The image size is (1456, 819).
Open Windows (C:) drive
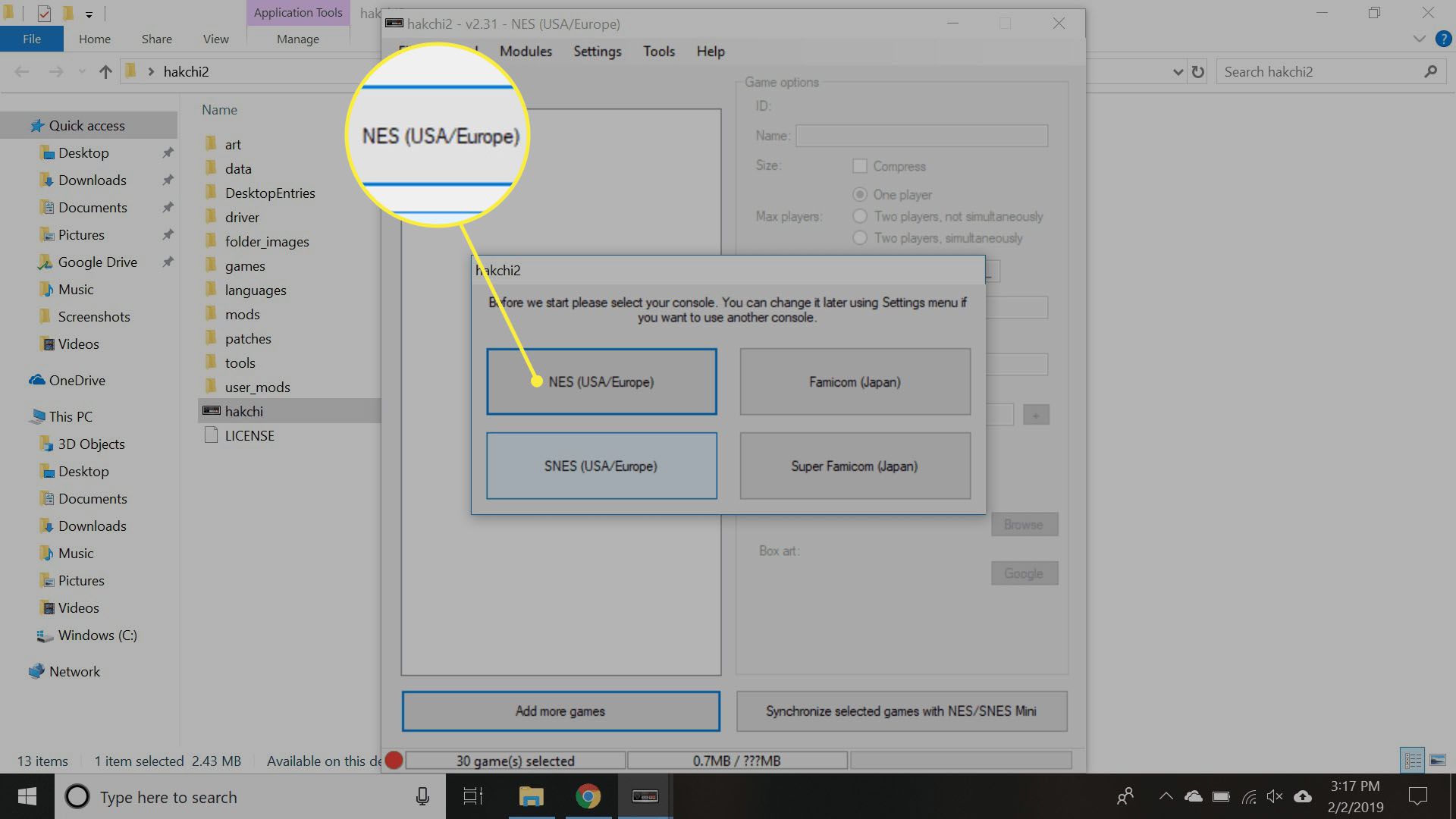point(97,635)
